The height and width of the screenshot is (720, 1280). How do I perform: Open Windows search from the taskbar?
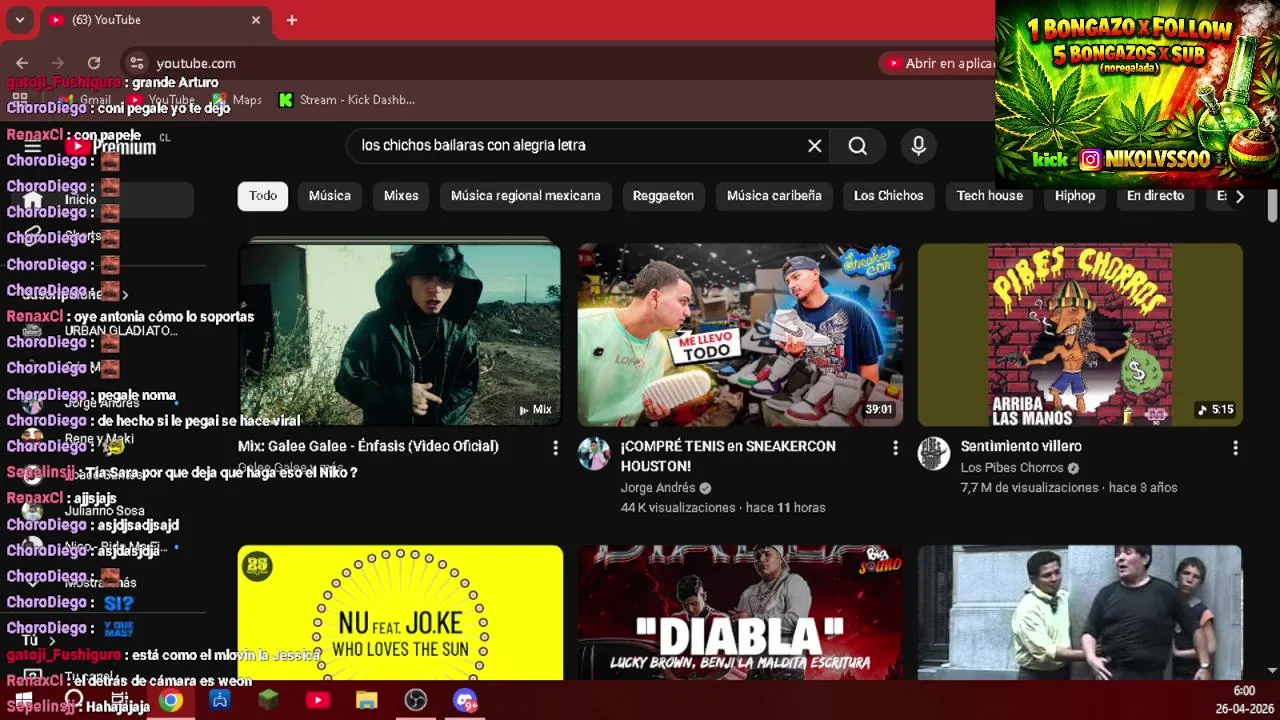[73, 700]
